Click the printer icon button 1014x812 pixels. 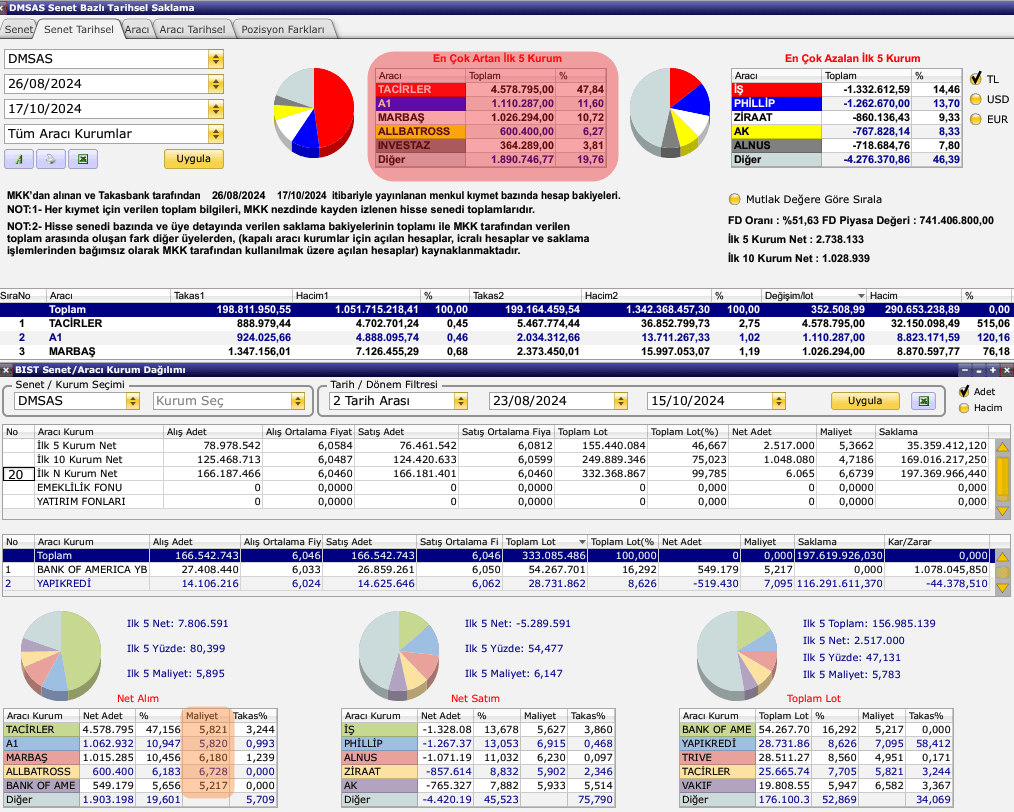pos(50,159)
